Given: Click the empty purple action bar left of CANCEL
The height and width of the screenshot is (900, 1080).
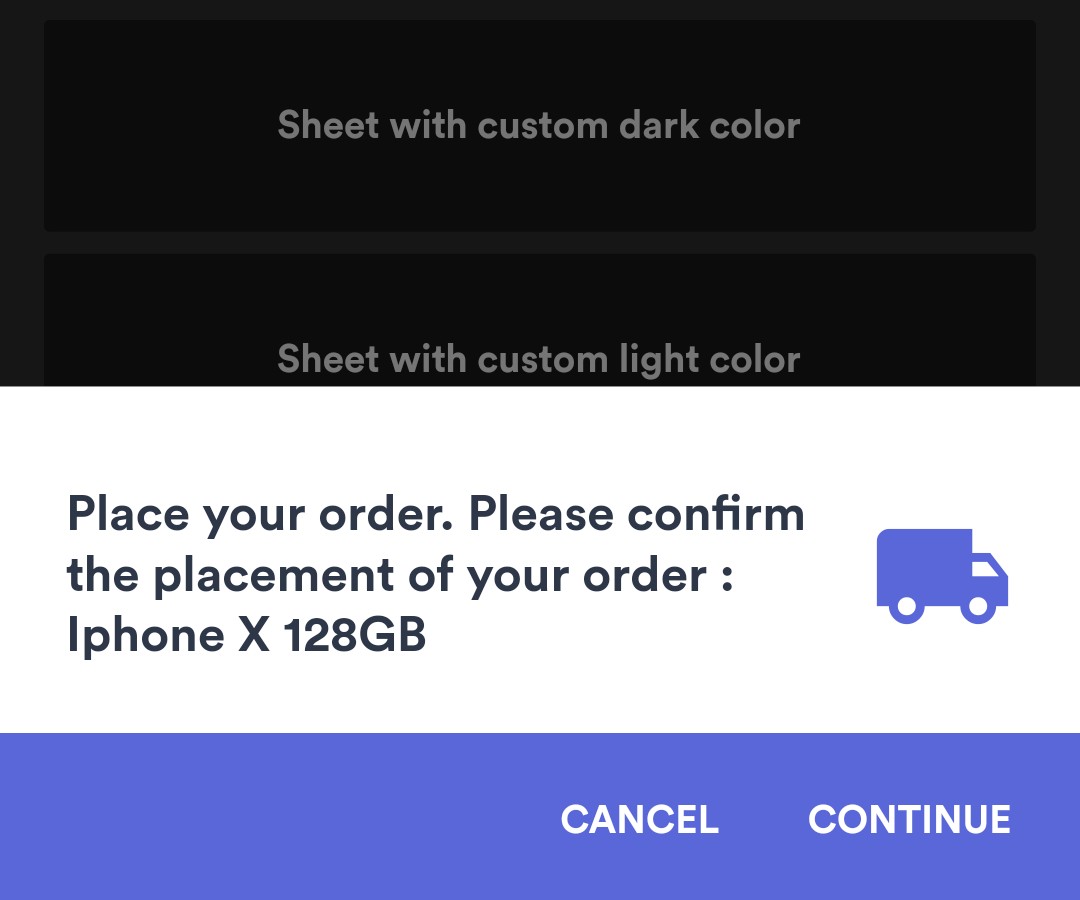Looking at the screenshot, I should pyautogui.click(x=270, y=818).
